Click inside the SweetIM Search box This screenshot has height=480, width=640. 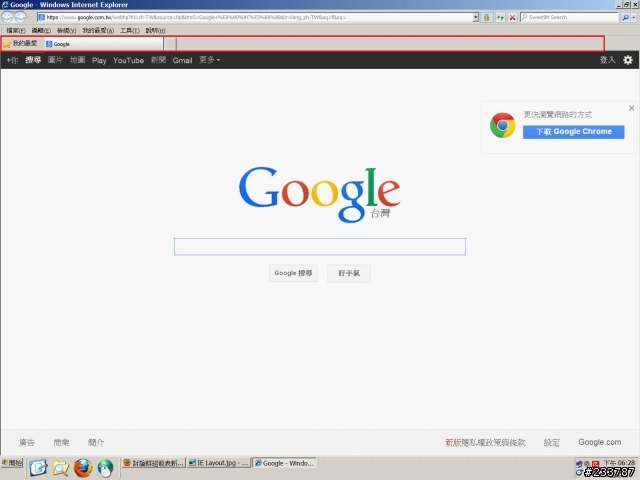569,17
